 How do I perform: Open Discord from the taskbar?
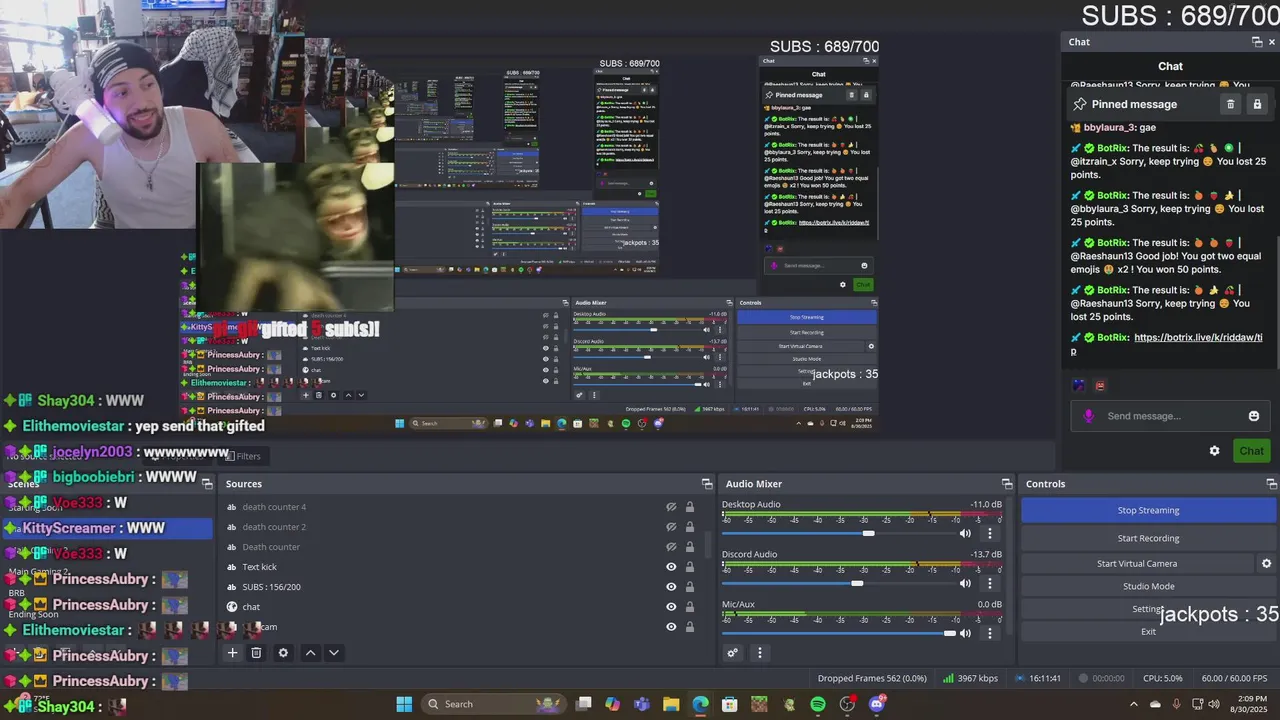pos(877,704)
